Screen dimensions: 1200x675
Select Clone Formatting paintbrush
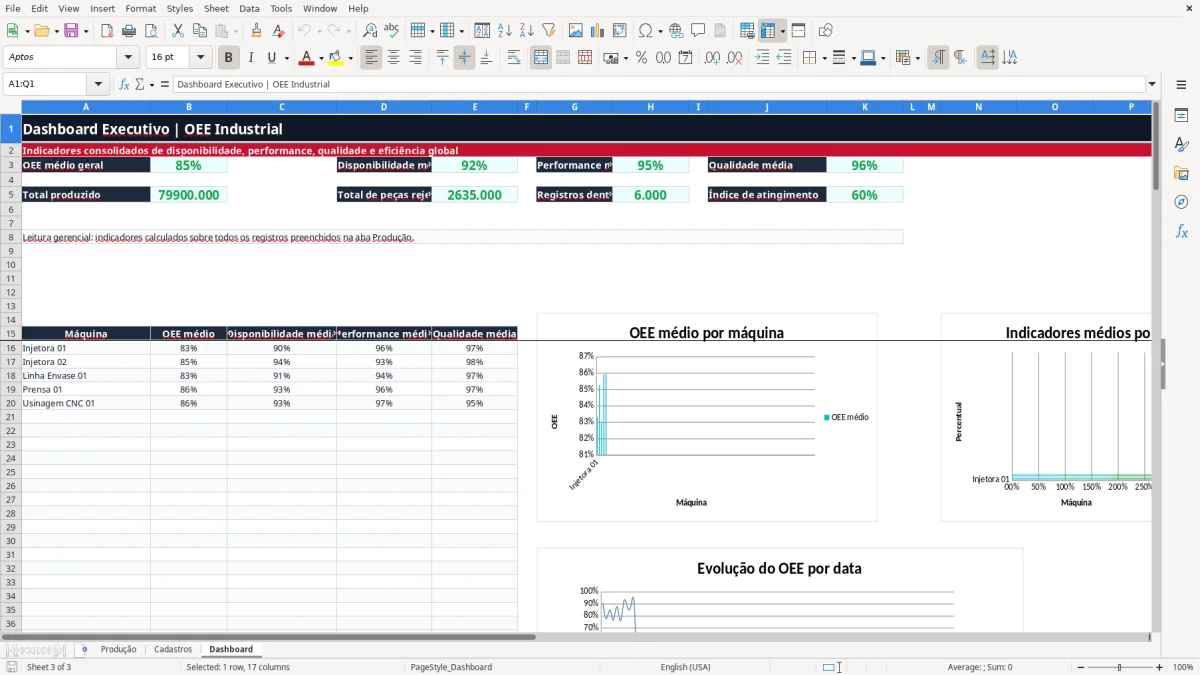point(256,31)
